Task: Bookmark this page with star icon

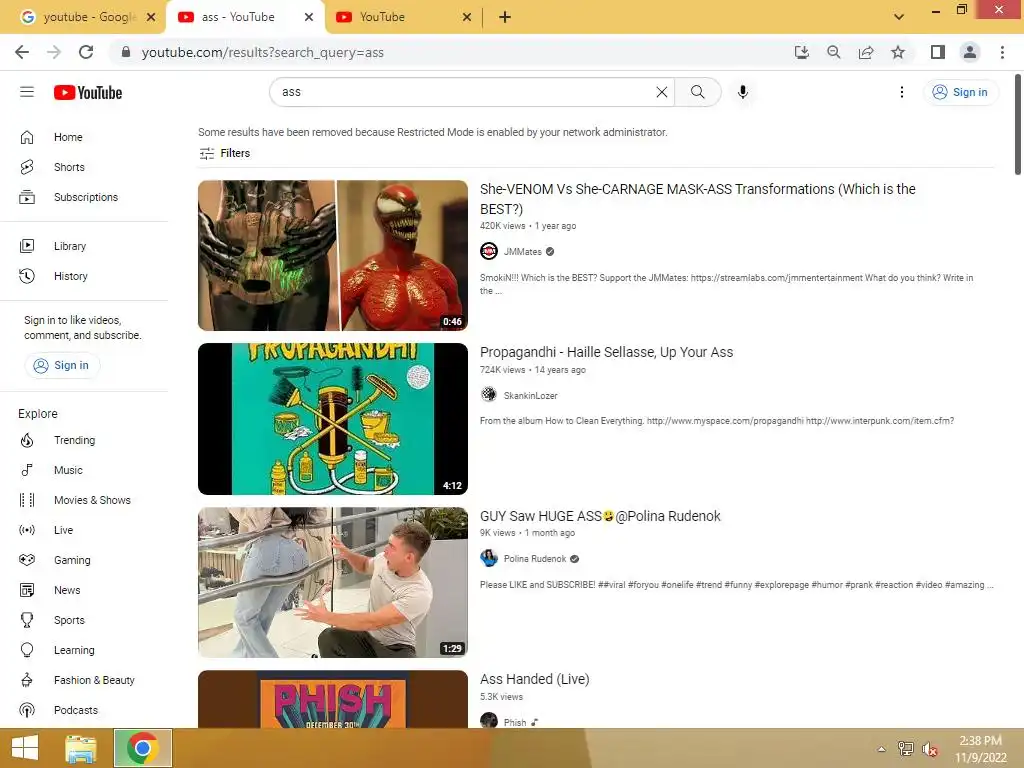Action: 898,52
